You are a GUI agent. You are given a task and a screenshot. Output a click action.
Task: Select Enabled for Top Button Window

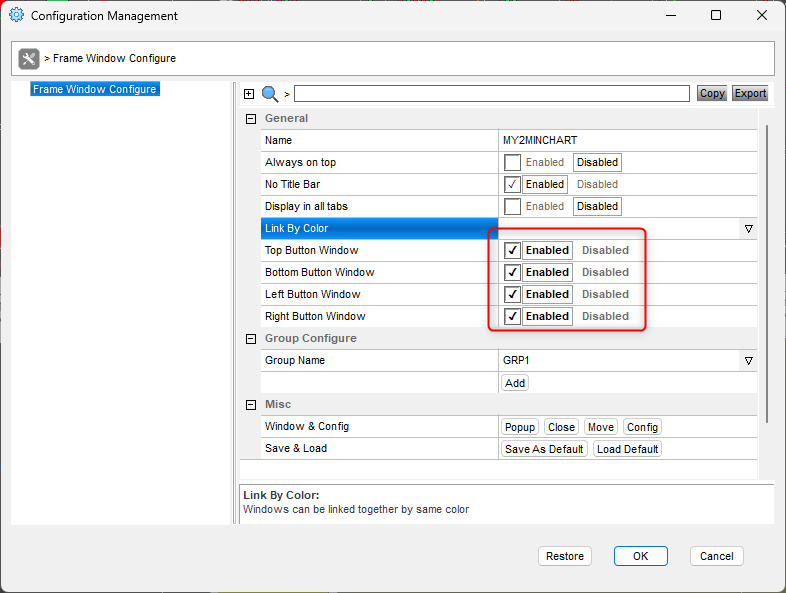(x=547, y=250)
